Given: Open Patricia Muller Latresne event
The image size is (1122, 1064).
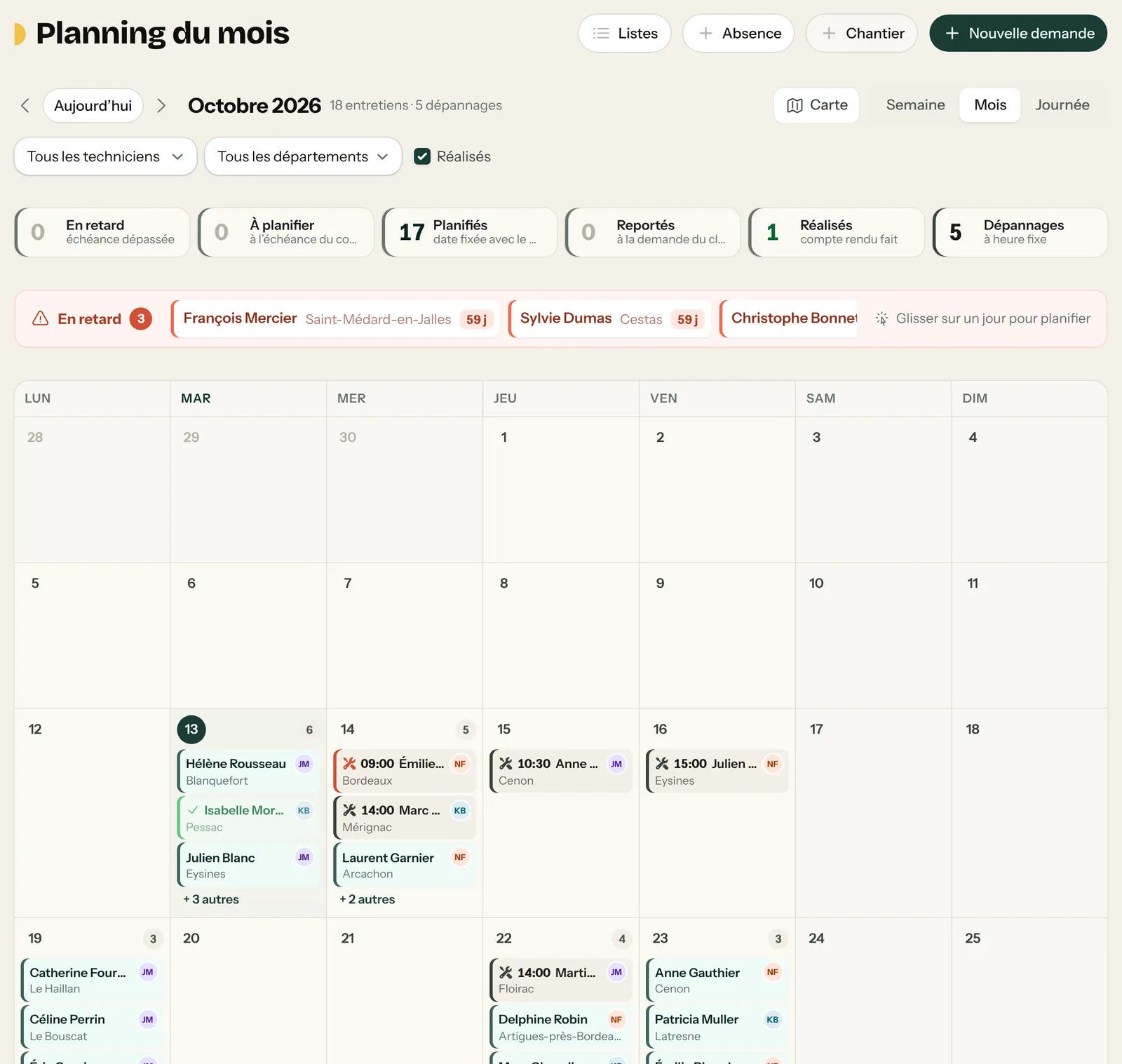Looking at the screenshot, I should 717,1028.
